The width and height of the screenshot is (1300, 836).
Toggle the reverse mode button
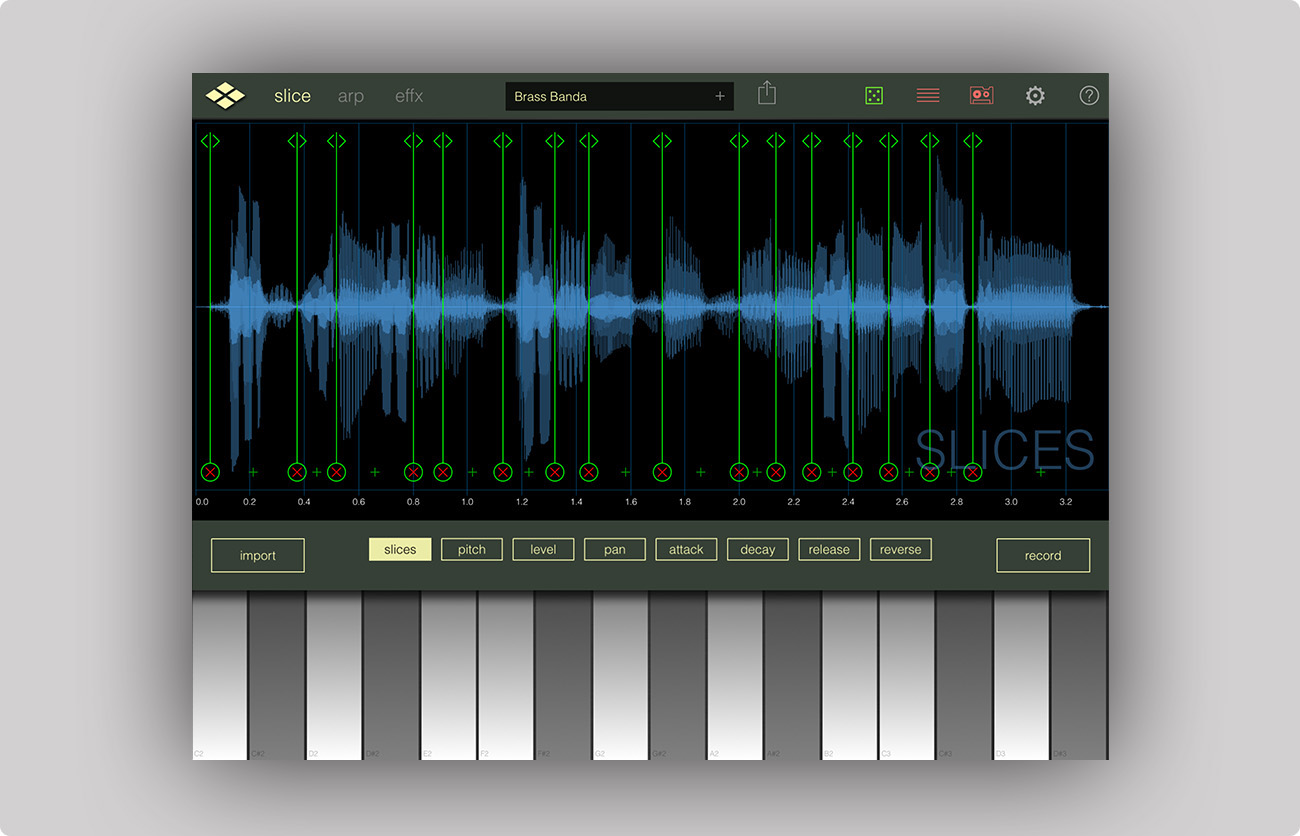click(901, 549)
